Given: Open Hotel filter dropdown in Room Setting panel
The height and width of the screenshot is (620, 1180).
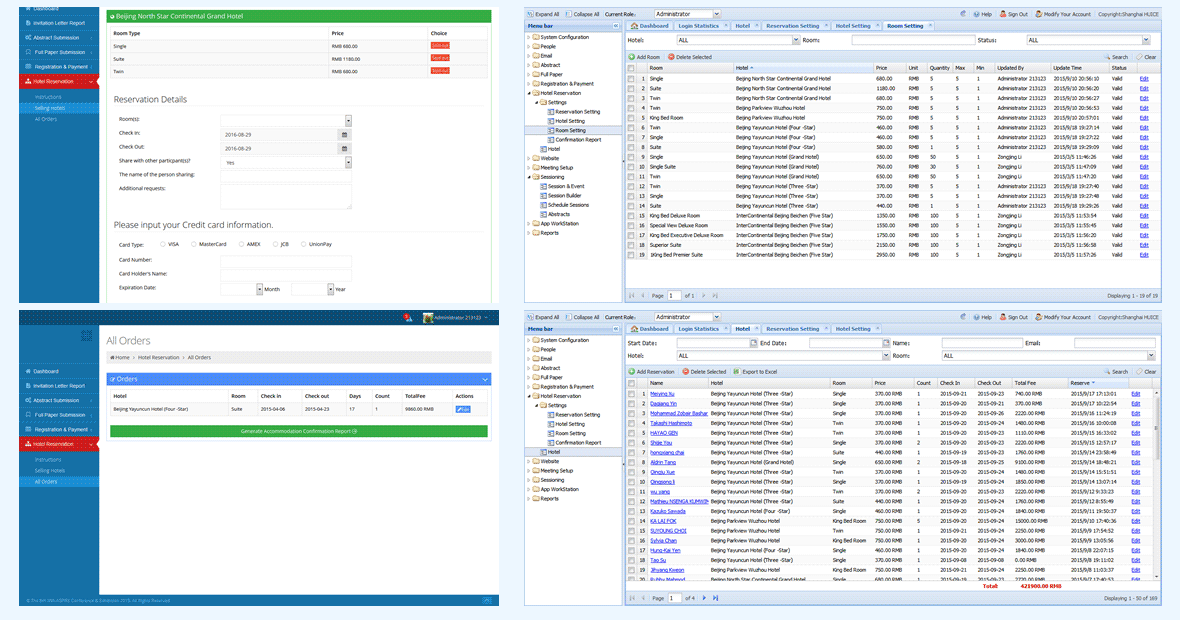Looking at the screenshot, I should [795, 41].
